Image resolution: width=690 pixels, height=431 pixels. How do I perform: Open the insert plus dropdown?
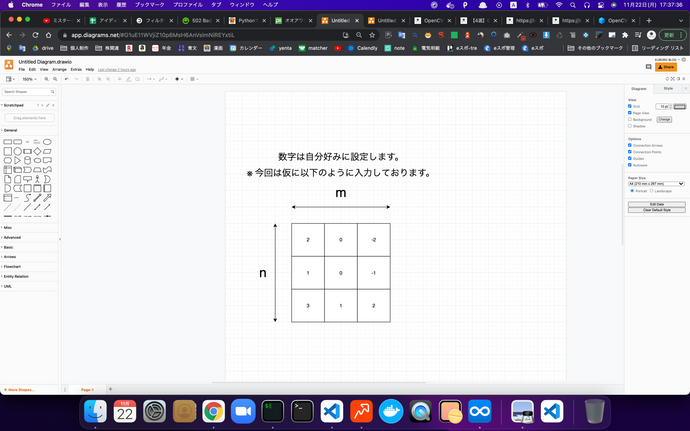point(179,79)
